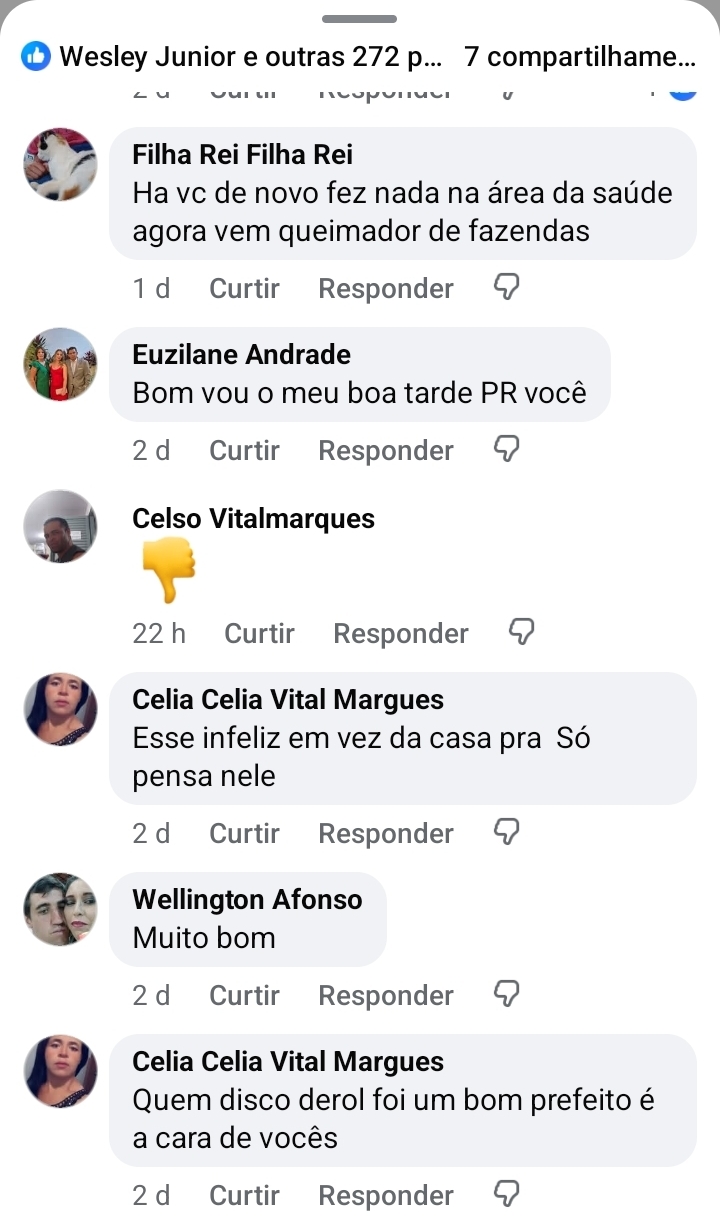Tap Celso Vitalmarques's profile avatar
720x1217 pixels.
click(60, 526)
